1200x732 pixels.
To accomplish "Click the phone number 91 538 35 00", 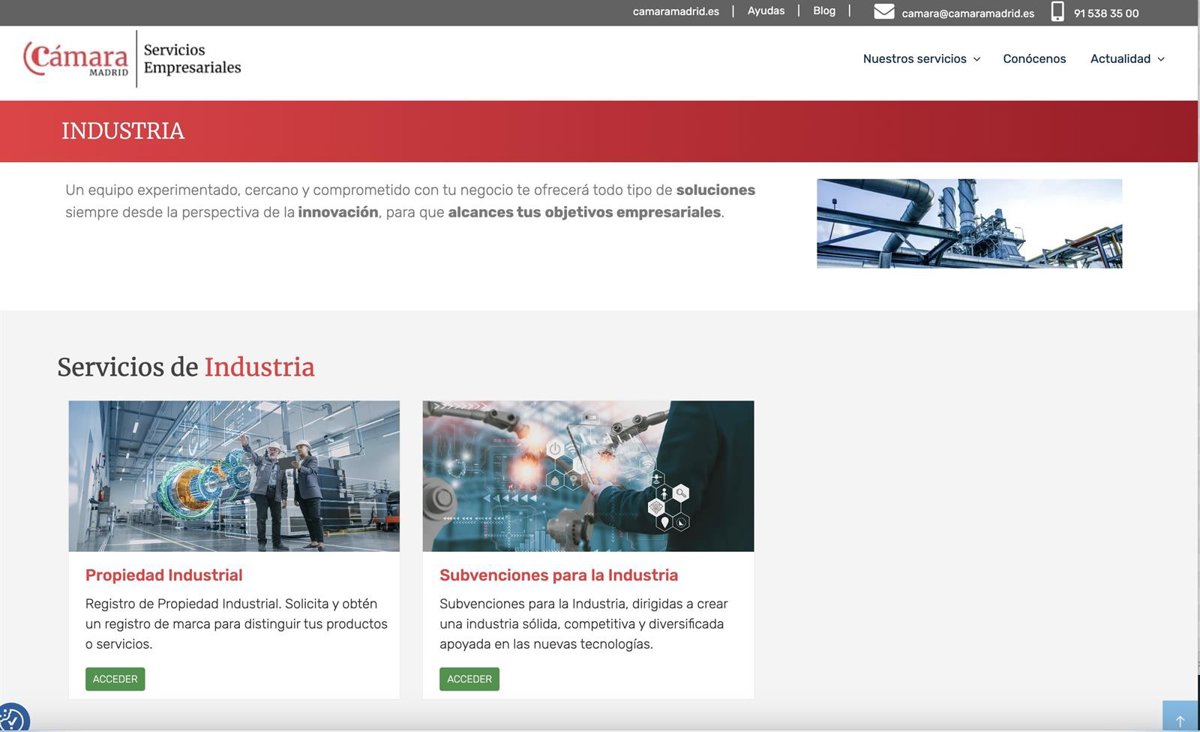I will (1106, 14).
